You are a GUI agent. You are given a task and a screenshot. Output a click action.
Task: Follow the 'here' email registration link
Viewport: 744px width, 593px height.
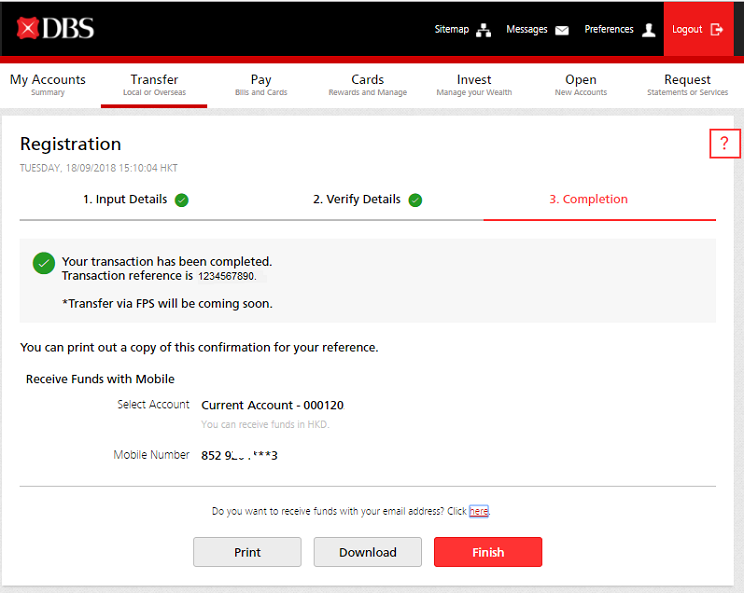(x=479, y=511)
